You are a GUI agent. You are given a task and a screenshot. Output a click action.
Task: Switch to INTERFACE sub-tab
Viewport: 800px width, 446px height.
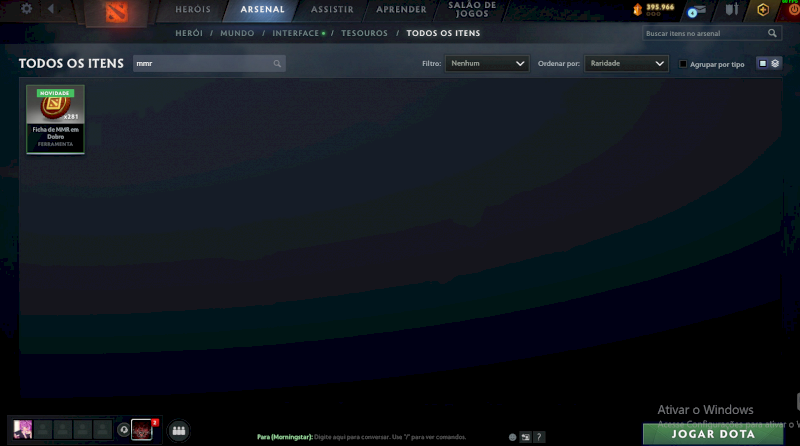[295, 33]
